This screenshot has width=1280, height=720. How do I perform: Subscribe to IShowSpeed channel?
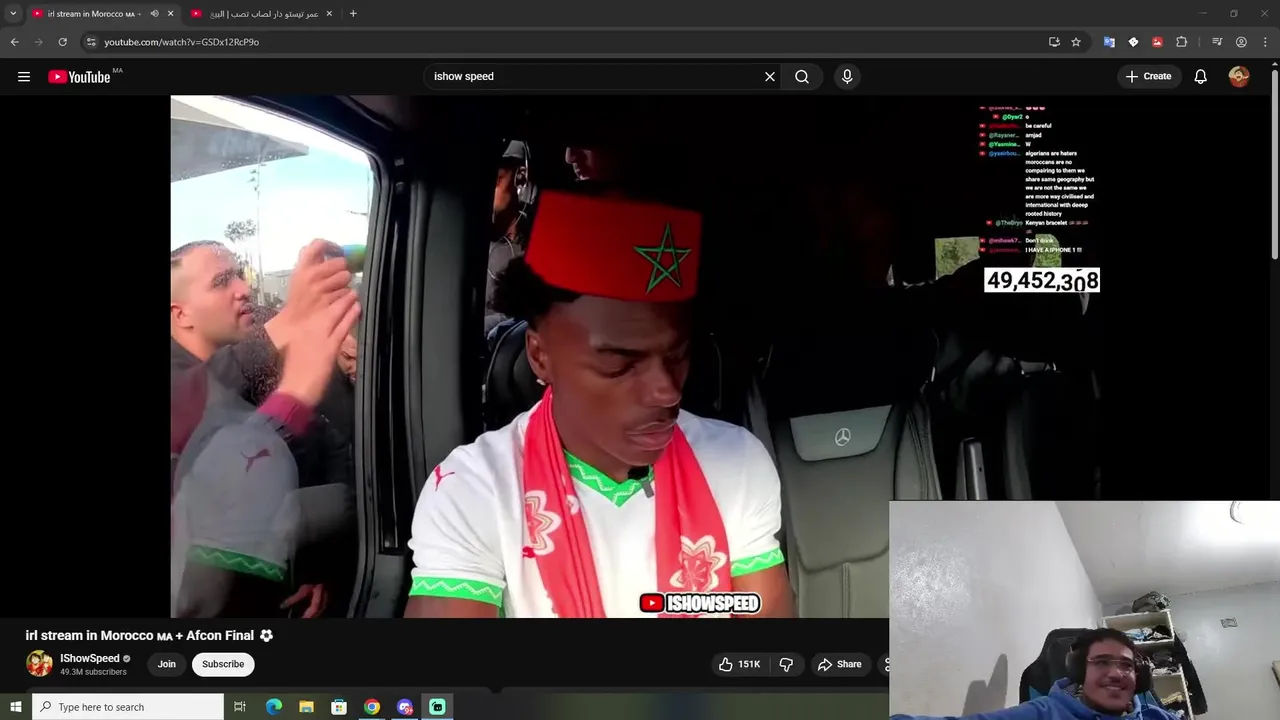pos(223,664)
